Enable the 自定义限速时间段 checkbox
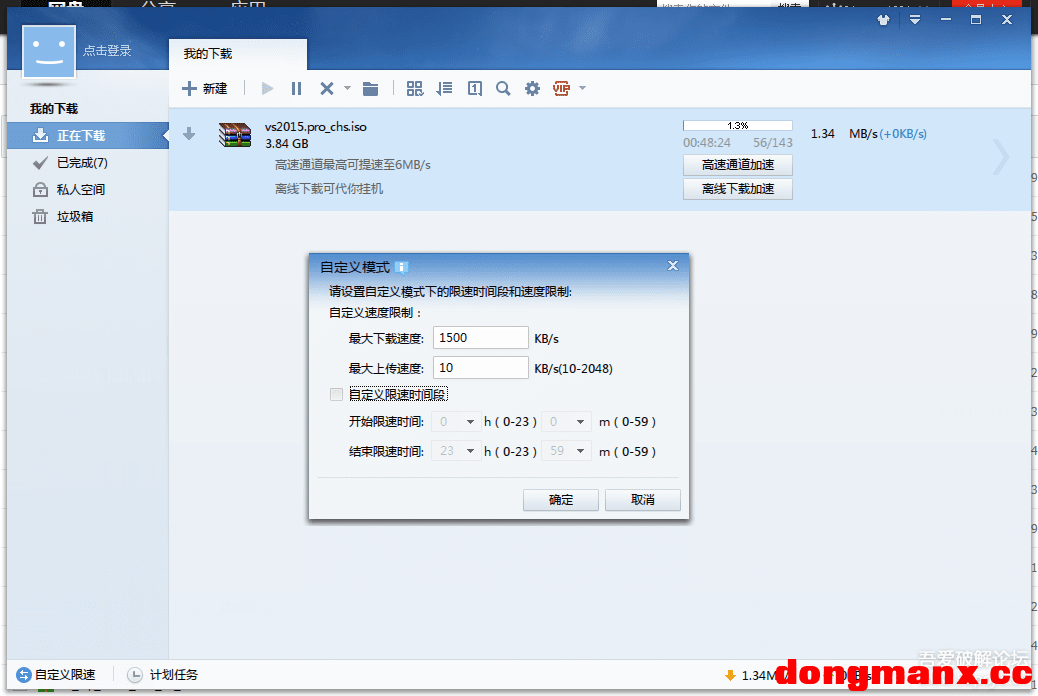Screen dimensions: 1038x696 (x=336, y=394)
